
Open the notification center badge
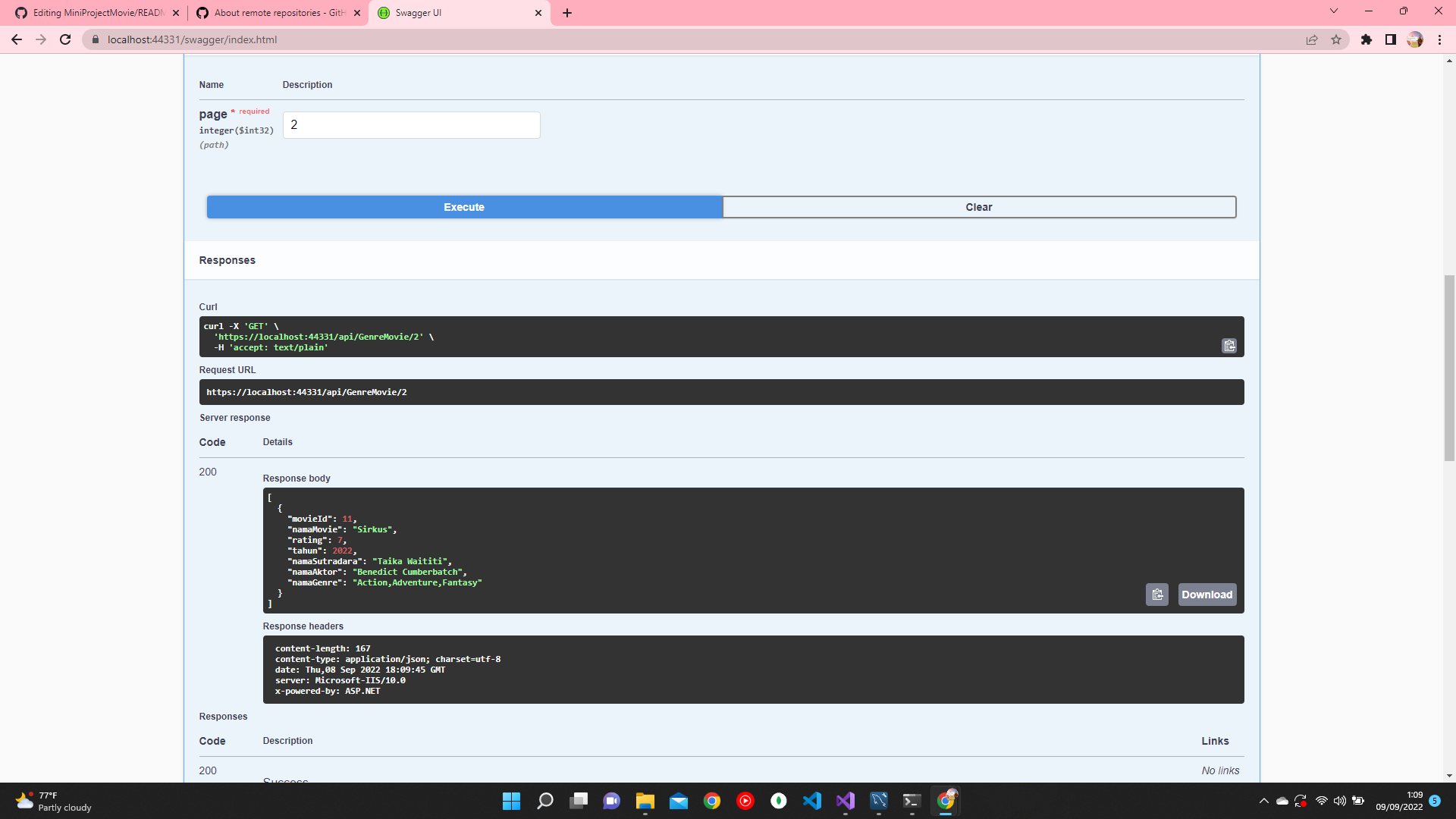pyautogui.click(x=1435, y=801)
